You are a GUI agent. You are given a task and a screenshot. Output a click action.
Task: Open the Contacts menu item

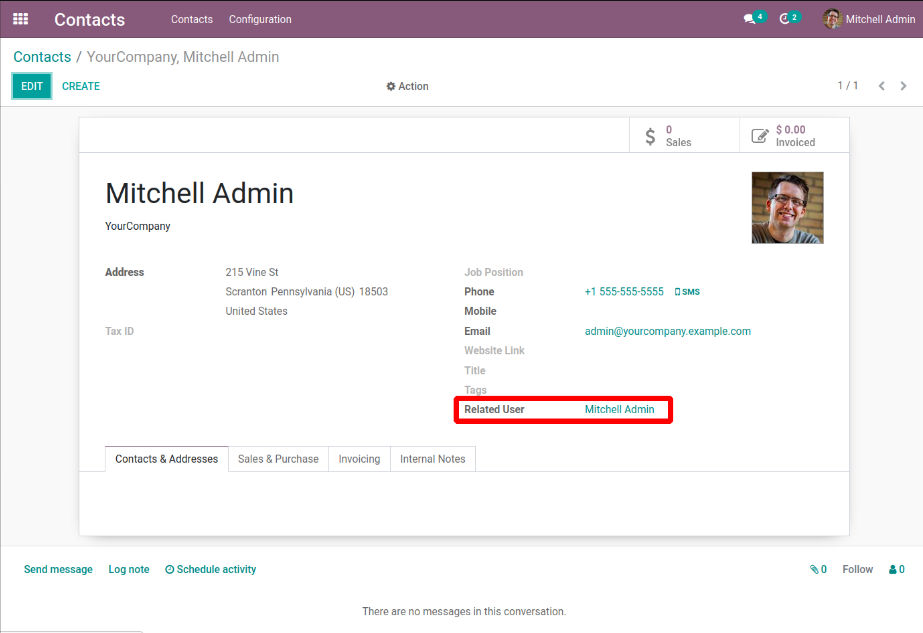(x=192, y=19)
